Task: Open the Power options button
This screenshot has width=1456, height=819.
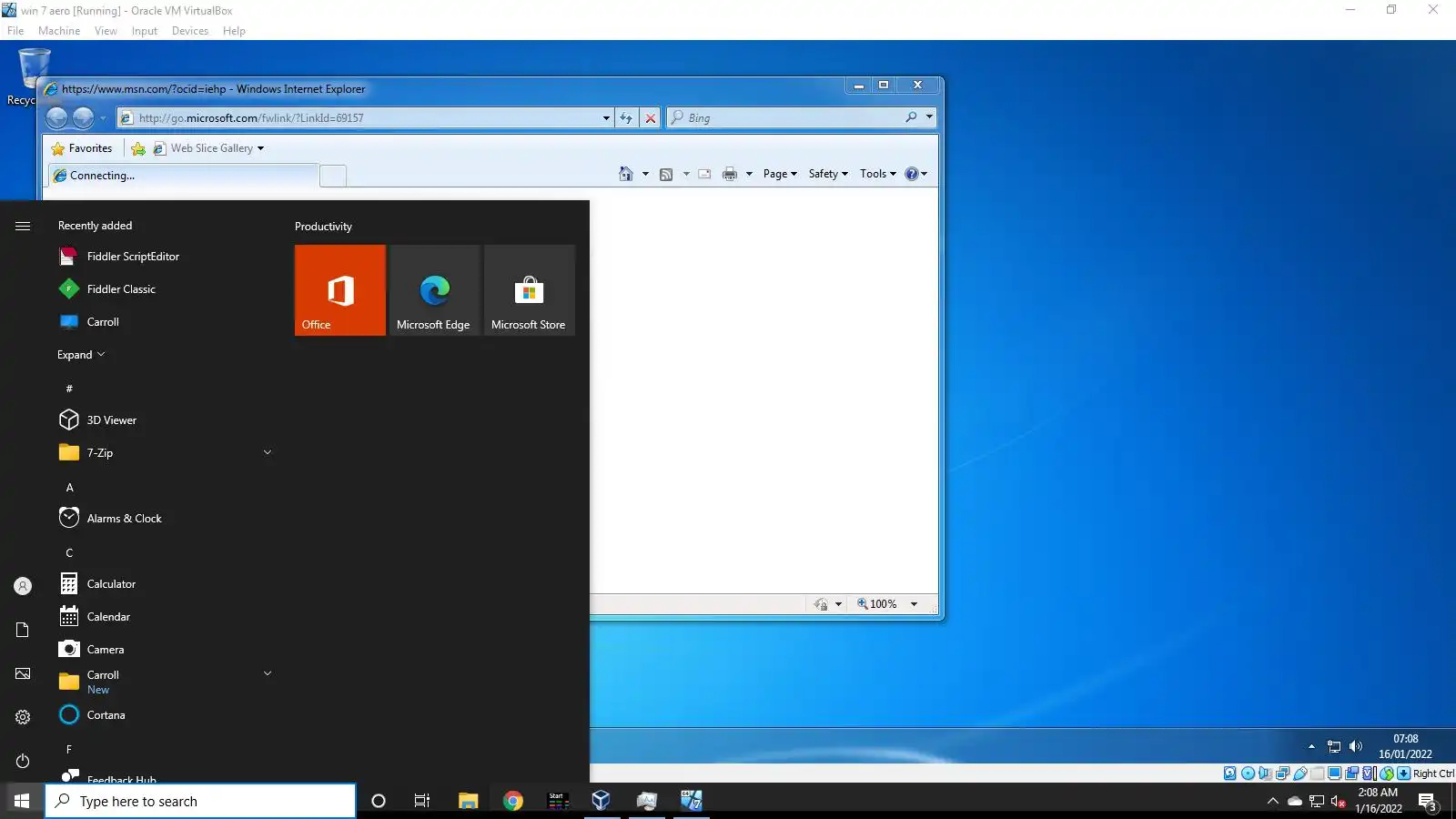Action: 23,761
